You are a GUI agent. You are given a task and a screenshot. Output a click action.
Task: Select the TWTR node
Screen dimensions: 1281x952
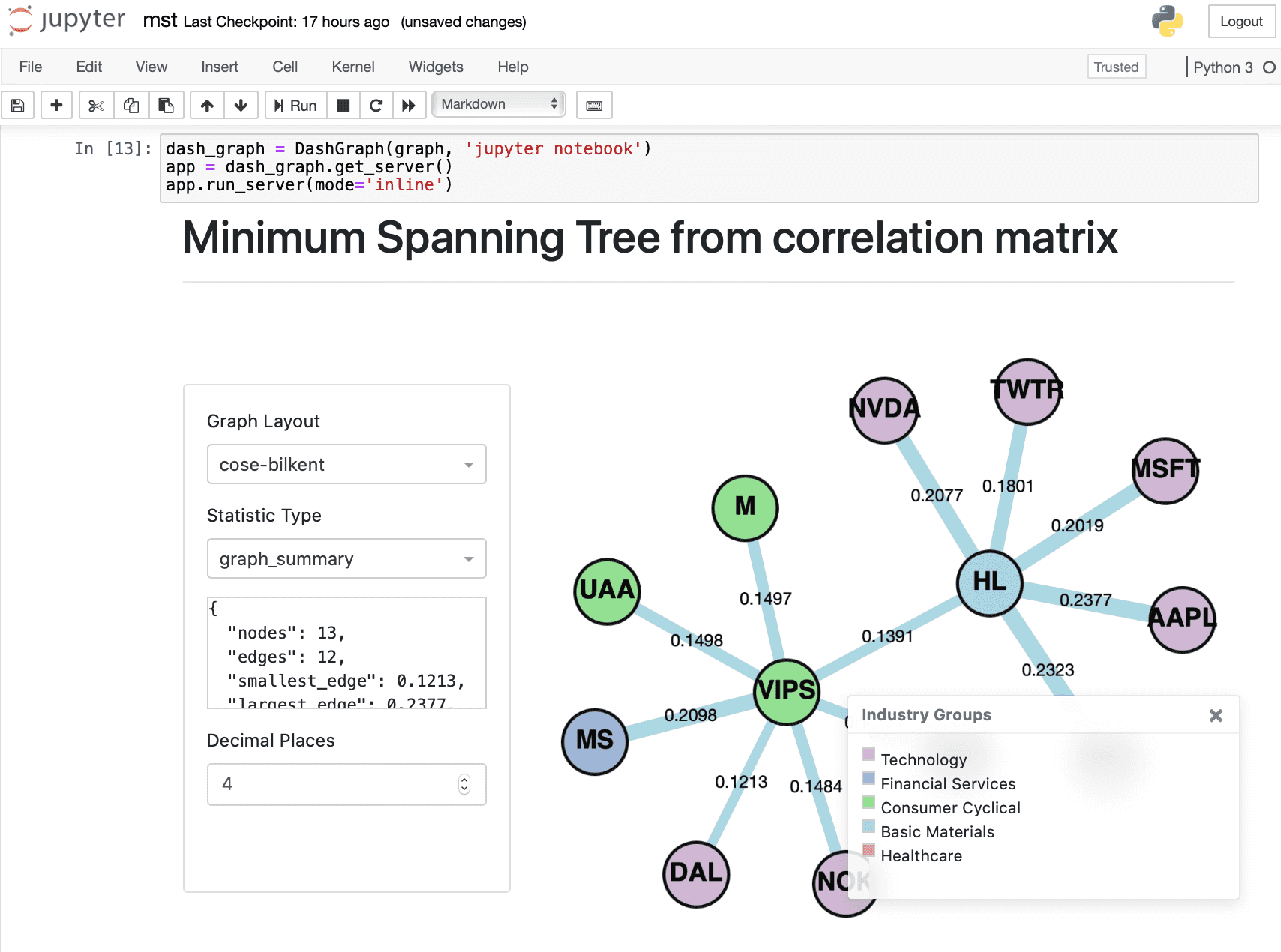[1027, 392]
